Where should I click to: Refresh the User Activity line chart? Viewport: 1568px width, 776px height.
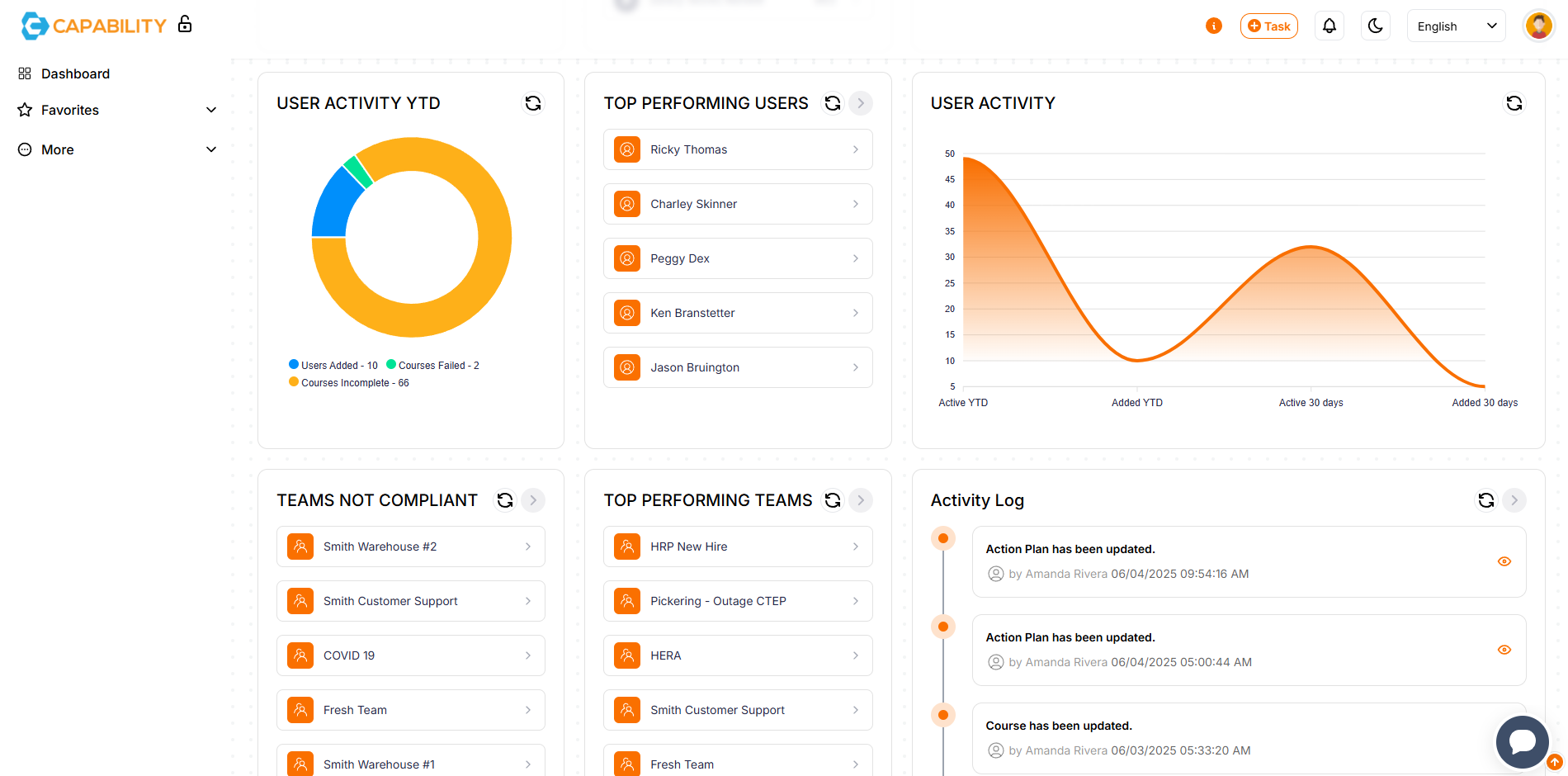pos(1514,103)
